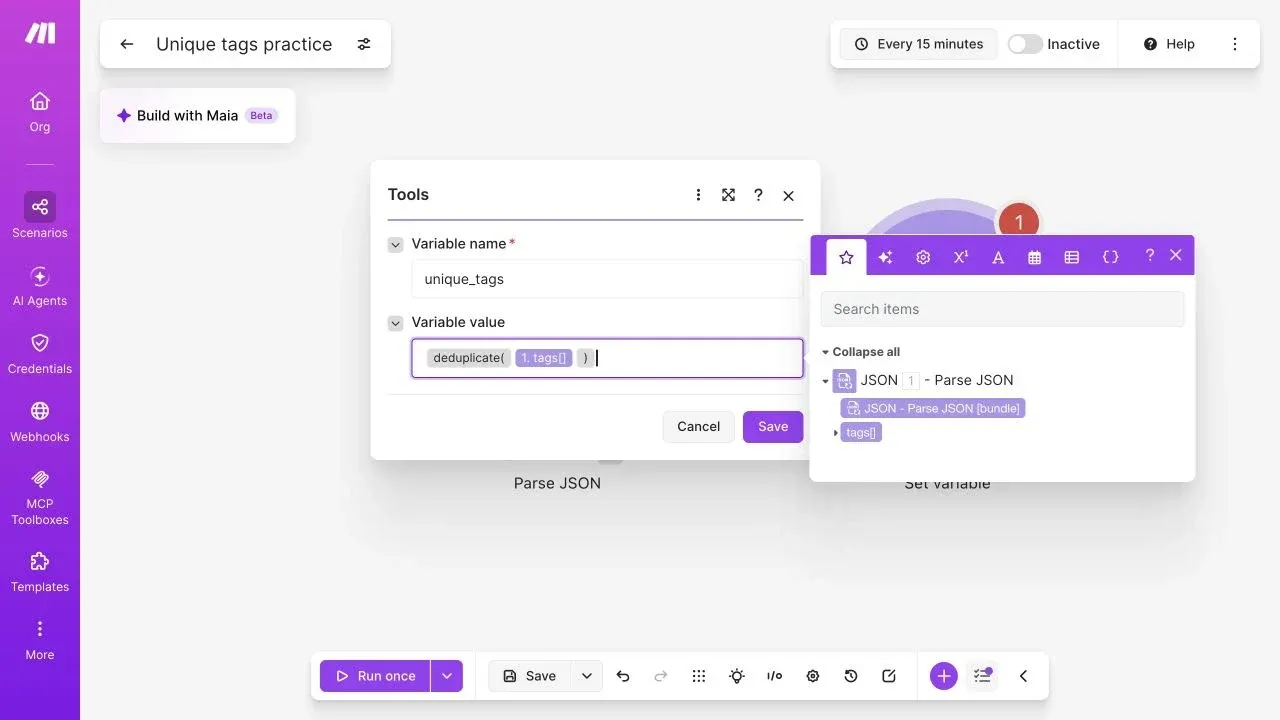Click the undo arrow in bottom toolbar
1280x720 pixels.
point(623,676)
